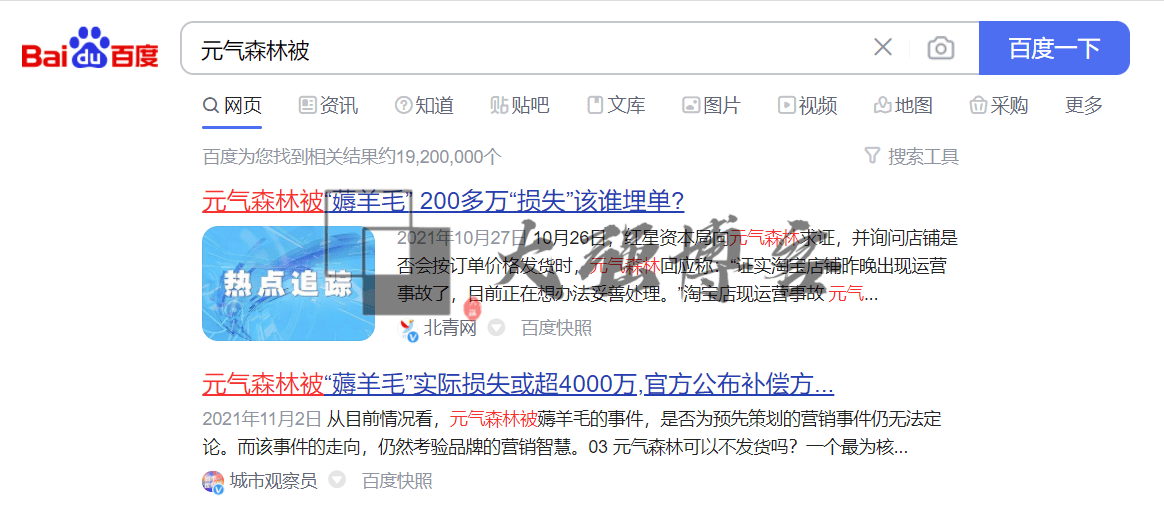The width and height of the screenshot is (1164, 512).
Task: Open result about 实际损失或超4000万
Action: [518, 385]
